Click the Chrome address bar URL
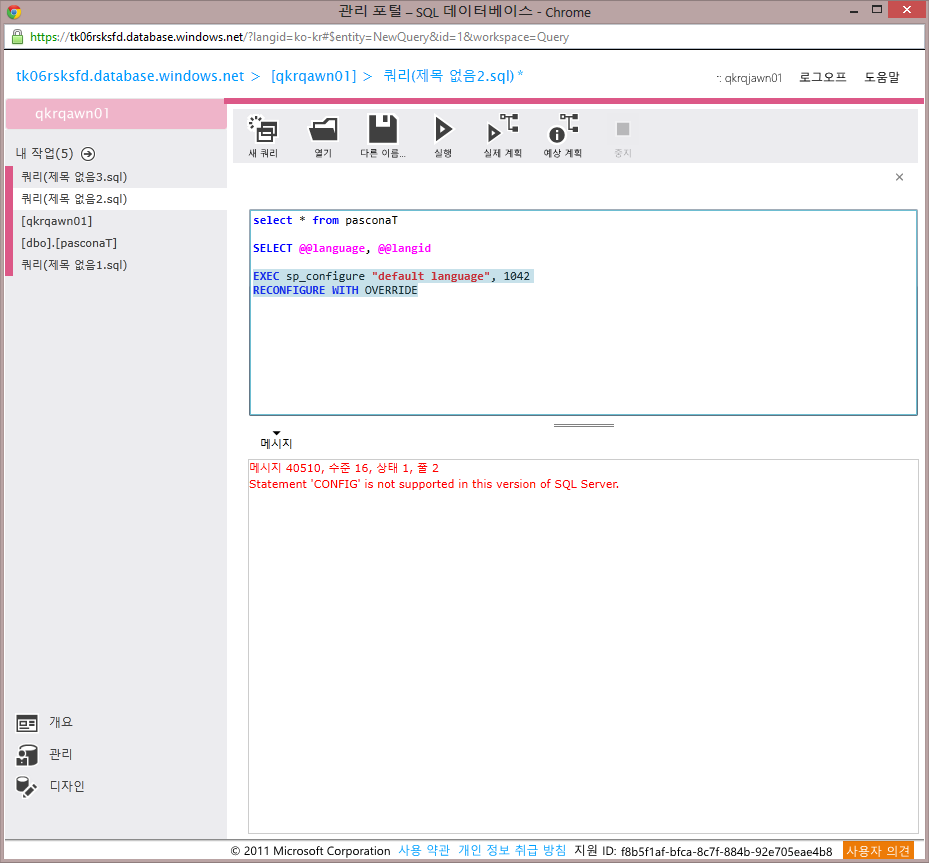This screenshot has height=863, width=929. 299,37
